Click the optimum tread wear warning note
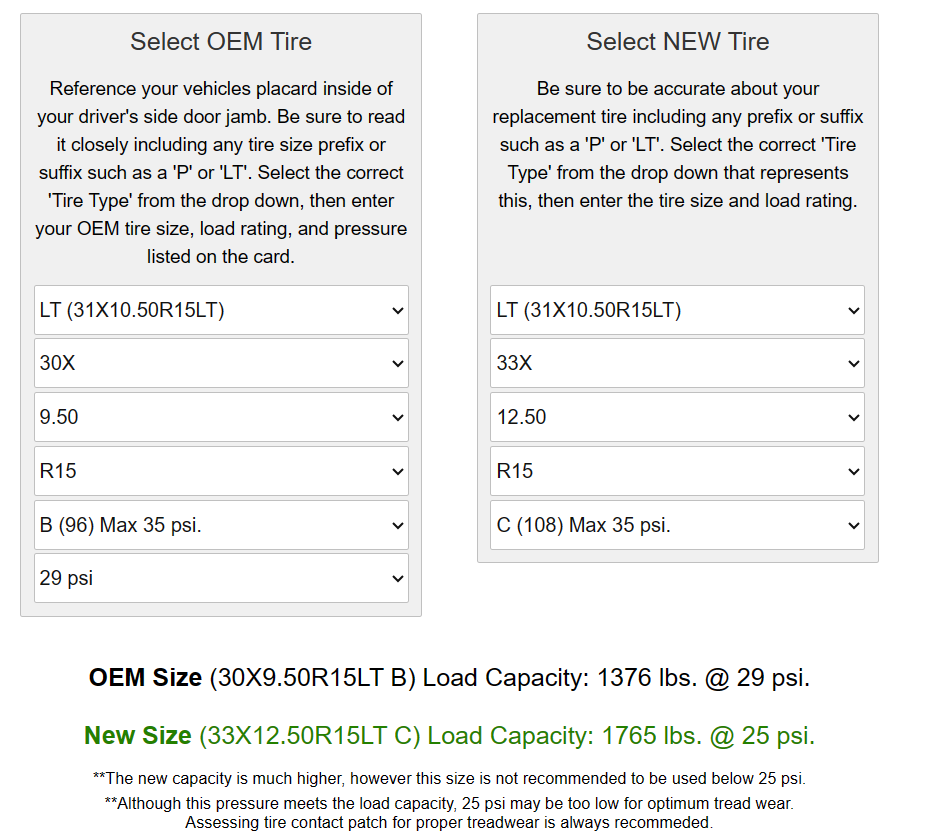932x839 pixels. point(449,803)
